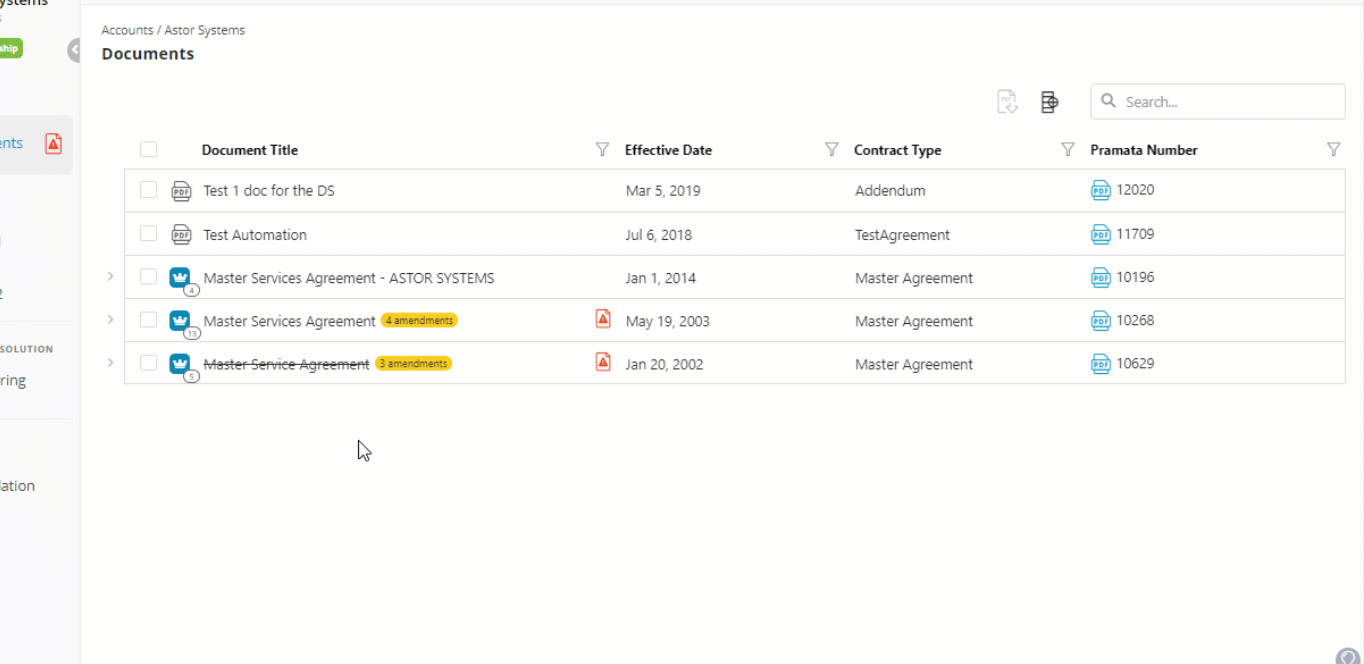Click the export/download document icon
Screen dimensions: 1364x664
click(x=1007, y=102)
